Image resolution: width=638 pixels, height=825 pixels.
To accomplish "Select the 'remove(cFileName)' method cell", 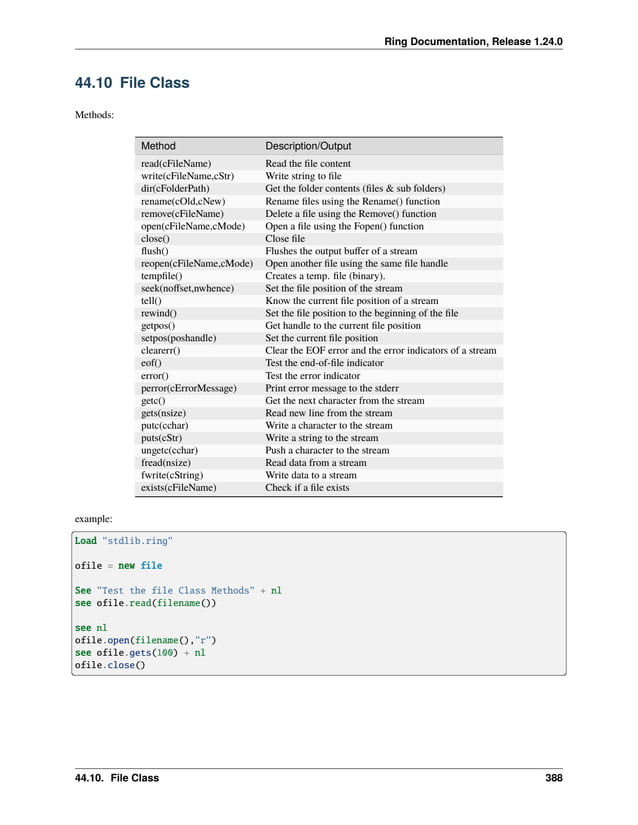I will [182, 214].
